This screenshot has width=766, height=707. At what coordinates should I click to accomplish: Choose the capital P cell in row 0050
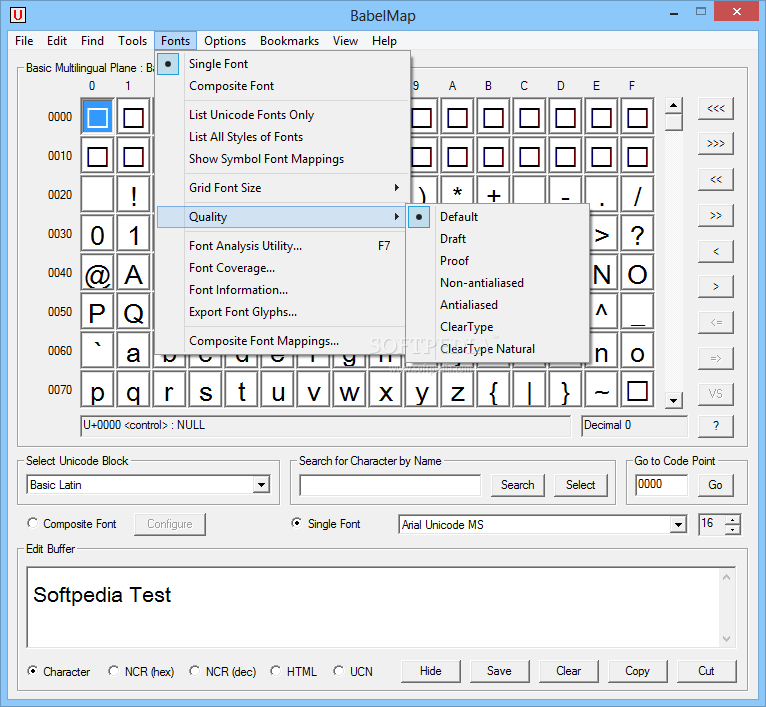point(97,313)
